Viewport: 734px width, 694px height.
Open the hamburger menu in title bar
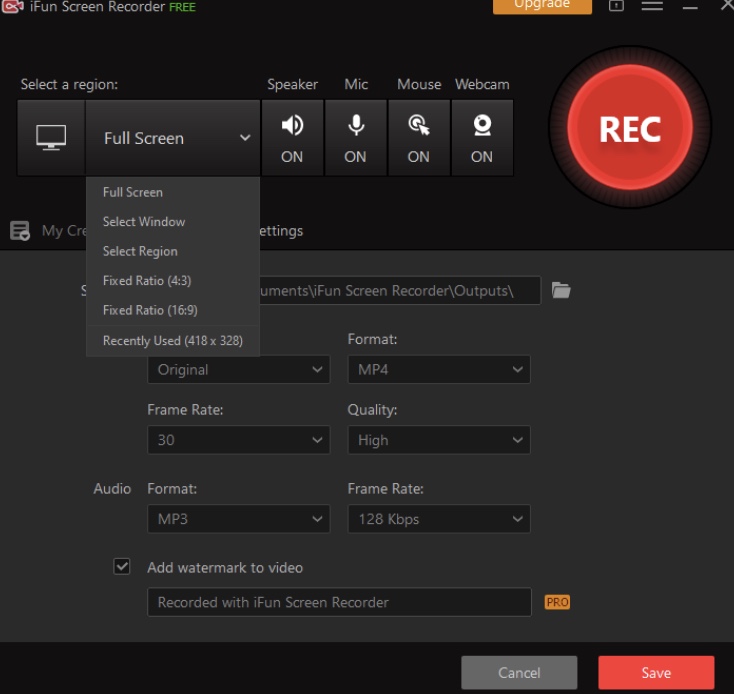pos(652,6)
